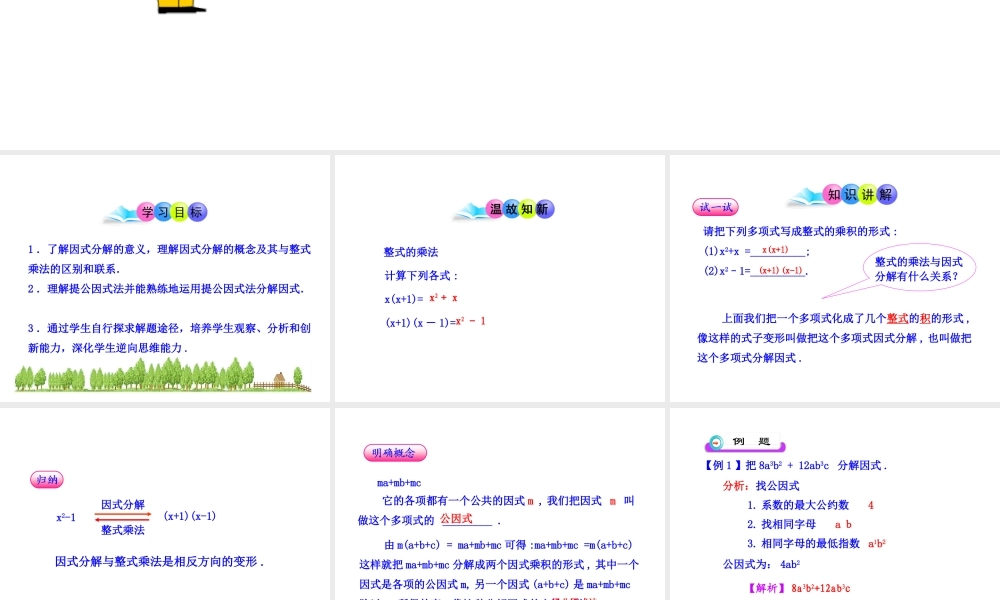
Task: Click the red underlined 整式 text
Action: click(x=897, y=318)
